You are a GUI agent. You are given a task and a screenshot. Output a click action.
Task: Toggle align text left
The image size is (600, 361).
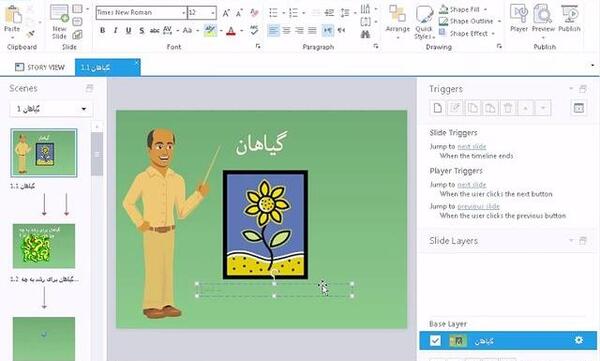[273, 30]
